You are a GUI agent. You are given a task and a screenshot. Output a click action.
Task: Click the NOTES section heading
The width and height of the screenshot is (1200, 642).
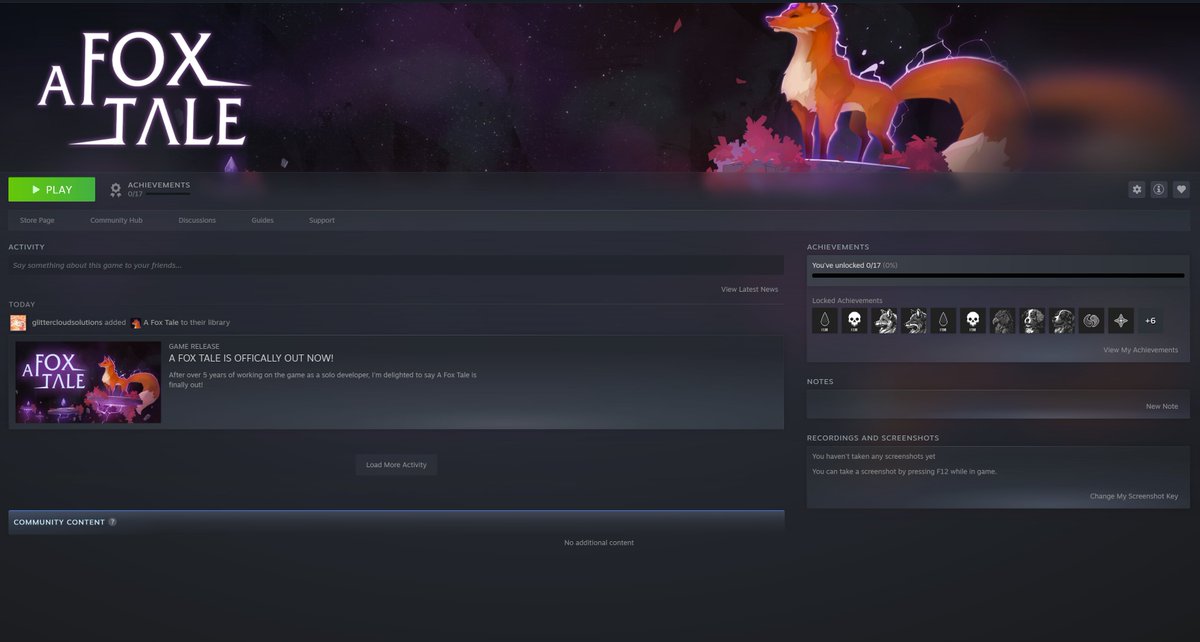[820, 382]
